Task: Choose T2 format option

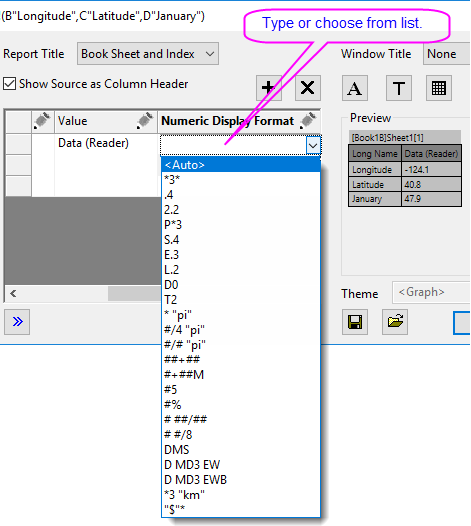Action: [241, 300]
